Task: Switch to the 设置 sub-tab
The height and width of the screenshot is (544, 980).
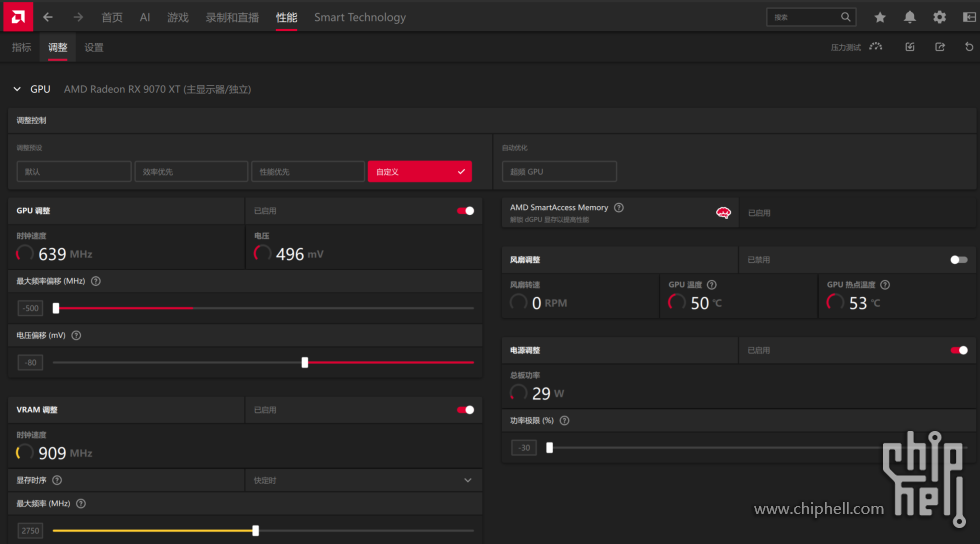Action: tap(94, 48)
